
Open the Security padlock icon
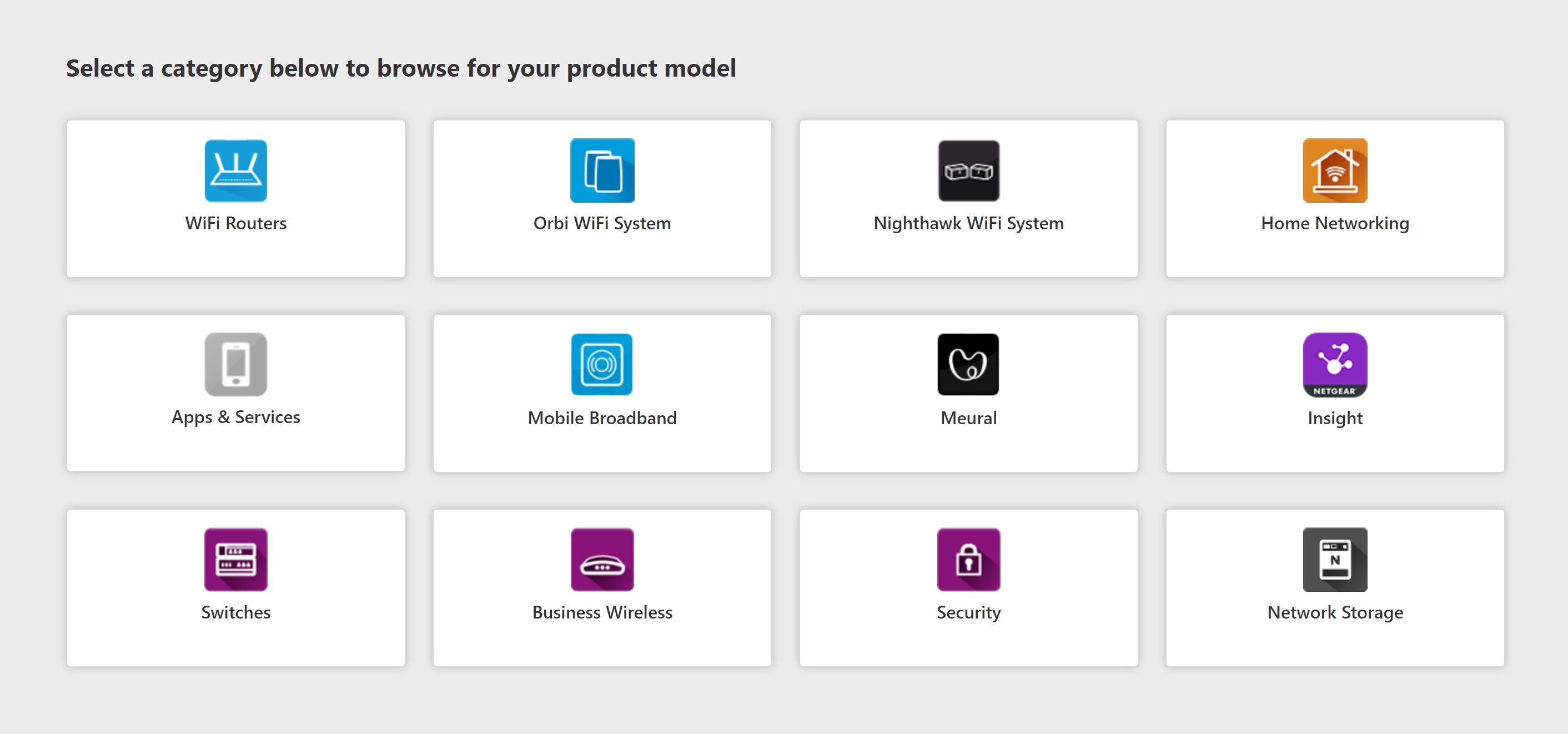968,559
